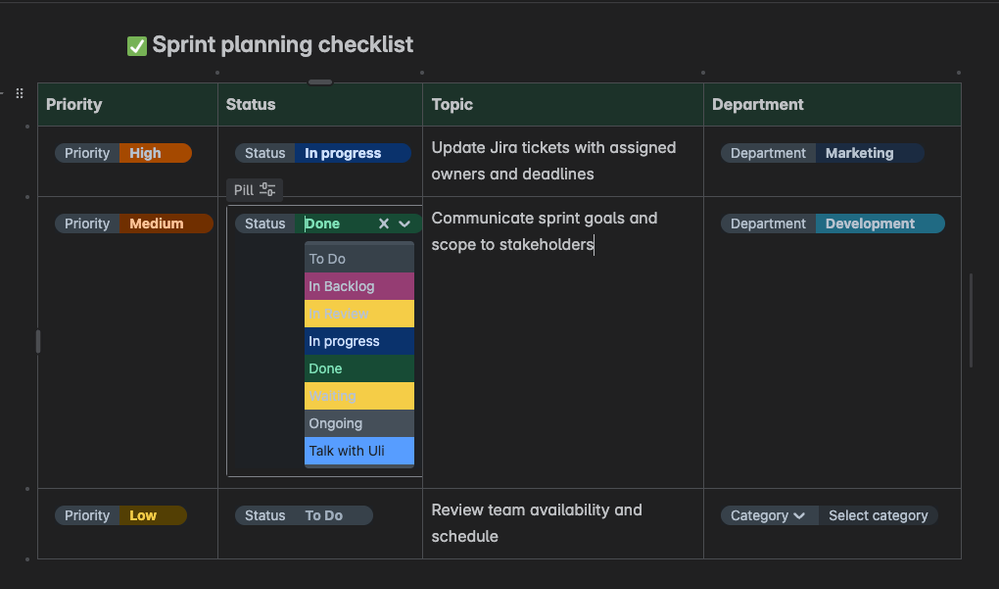Clear the Done status with X
Viewport: 999px width, 589px height.
(x=384, y=224)
